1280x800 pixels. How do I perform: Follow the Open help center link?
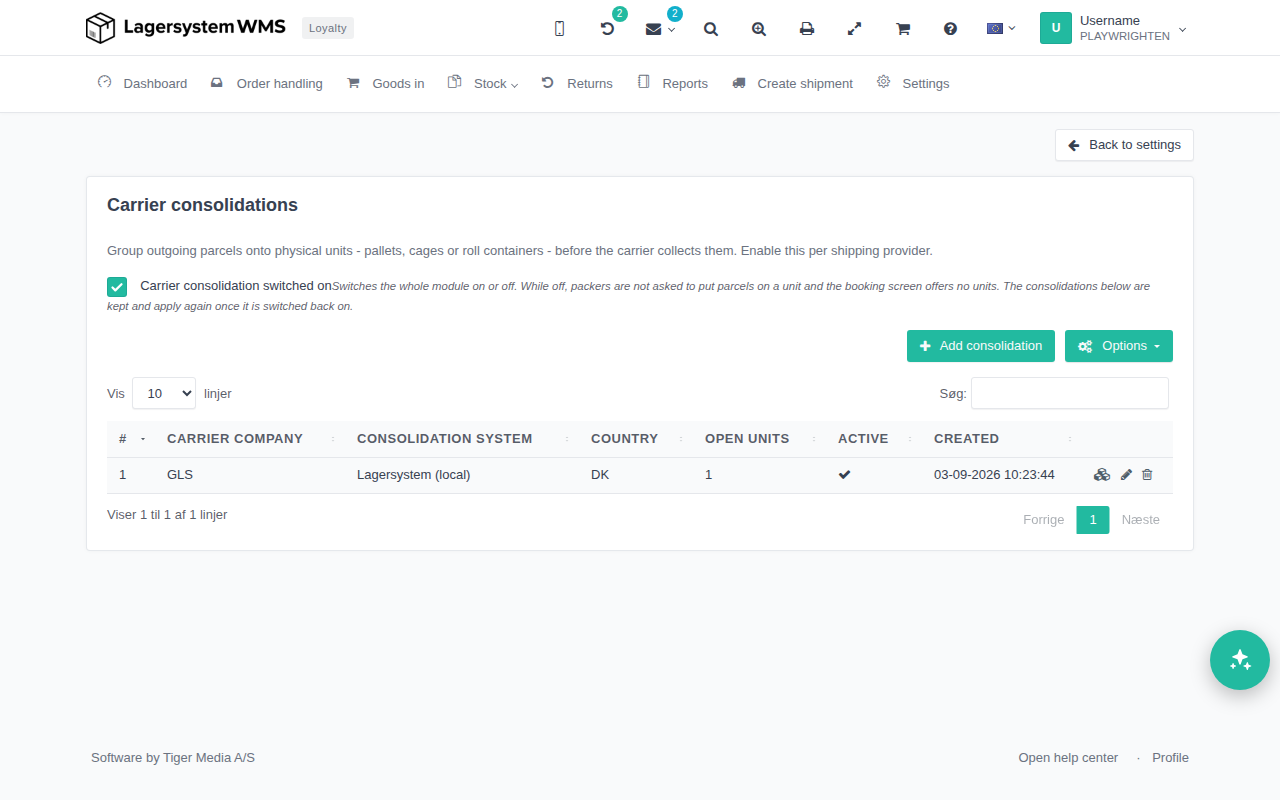pos(1068,758)
